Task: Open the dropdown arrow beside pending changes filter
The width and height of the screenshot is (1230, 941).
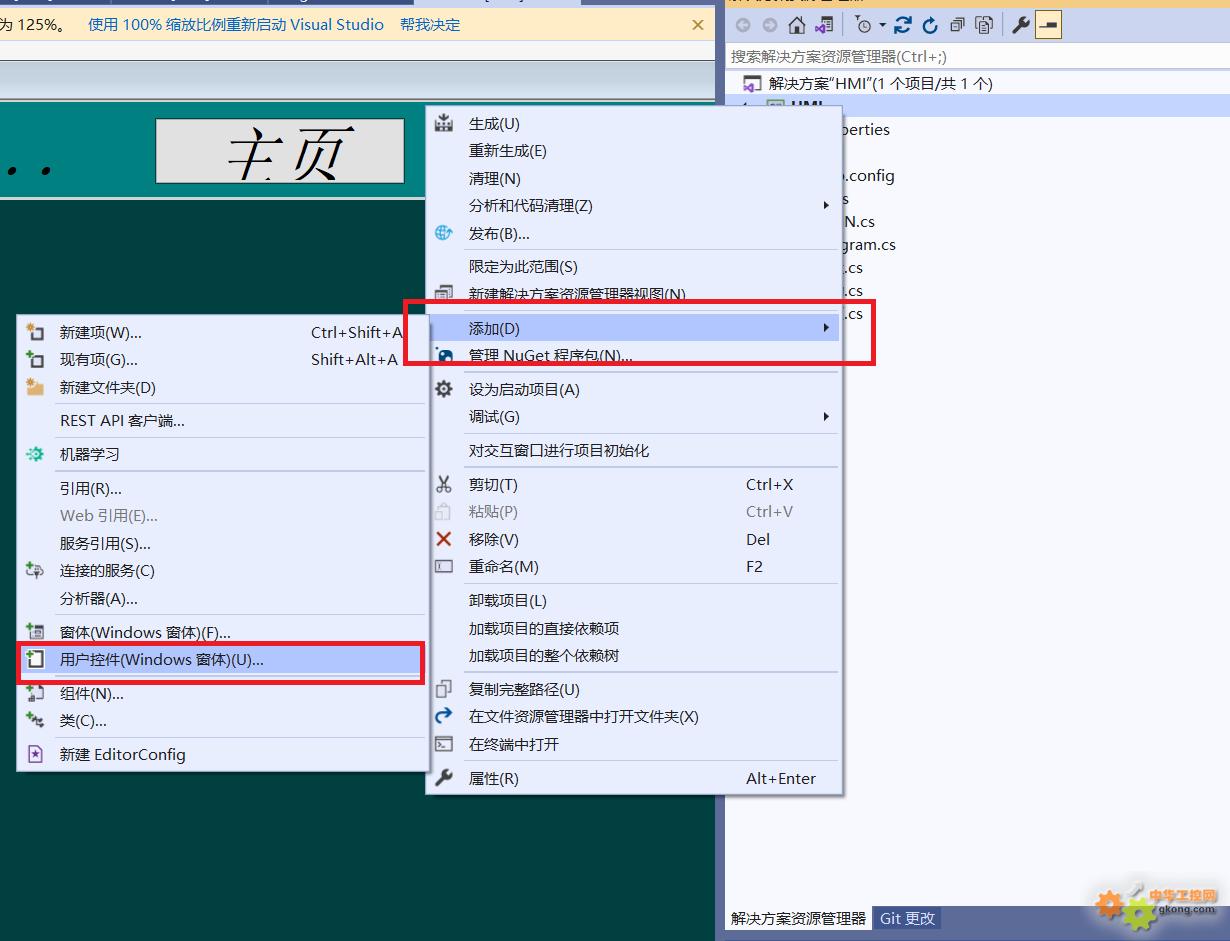Action: point(883,26)
